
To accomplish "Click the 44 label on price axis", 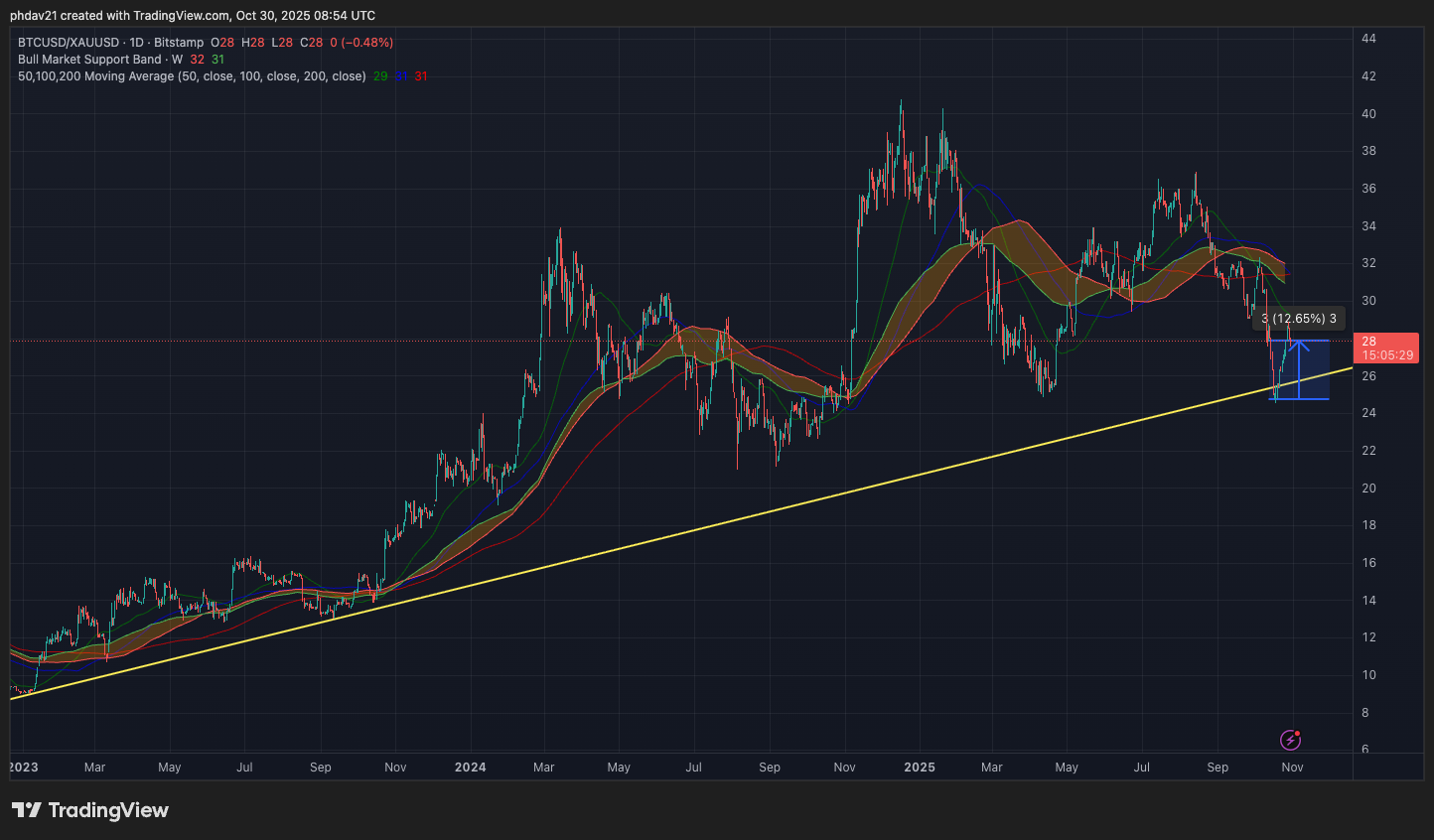I will click(x=1368, y=39).
